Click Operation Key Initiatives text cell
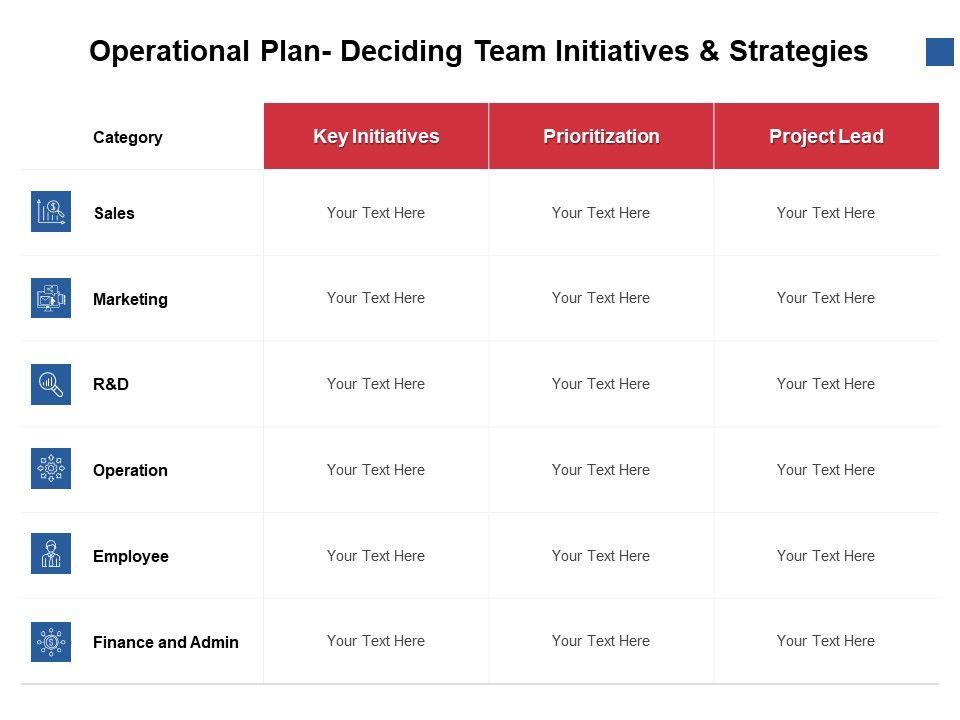 pos(376,470)
